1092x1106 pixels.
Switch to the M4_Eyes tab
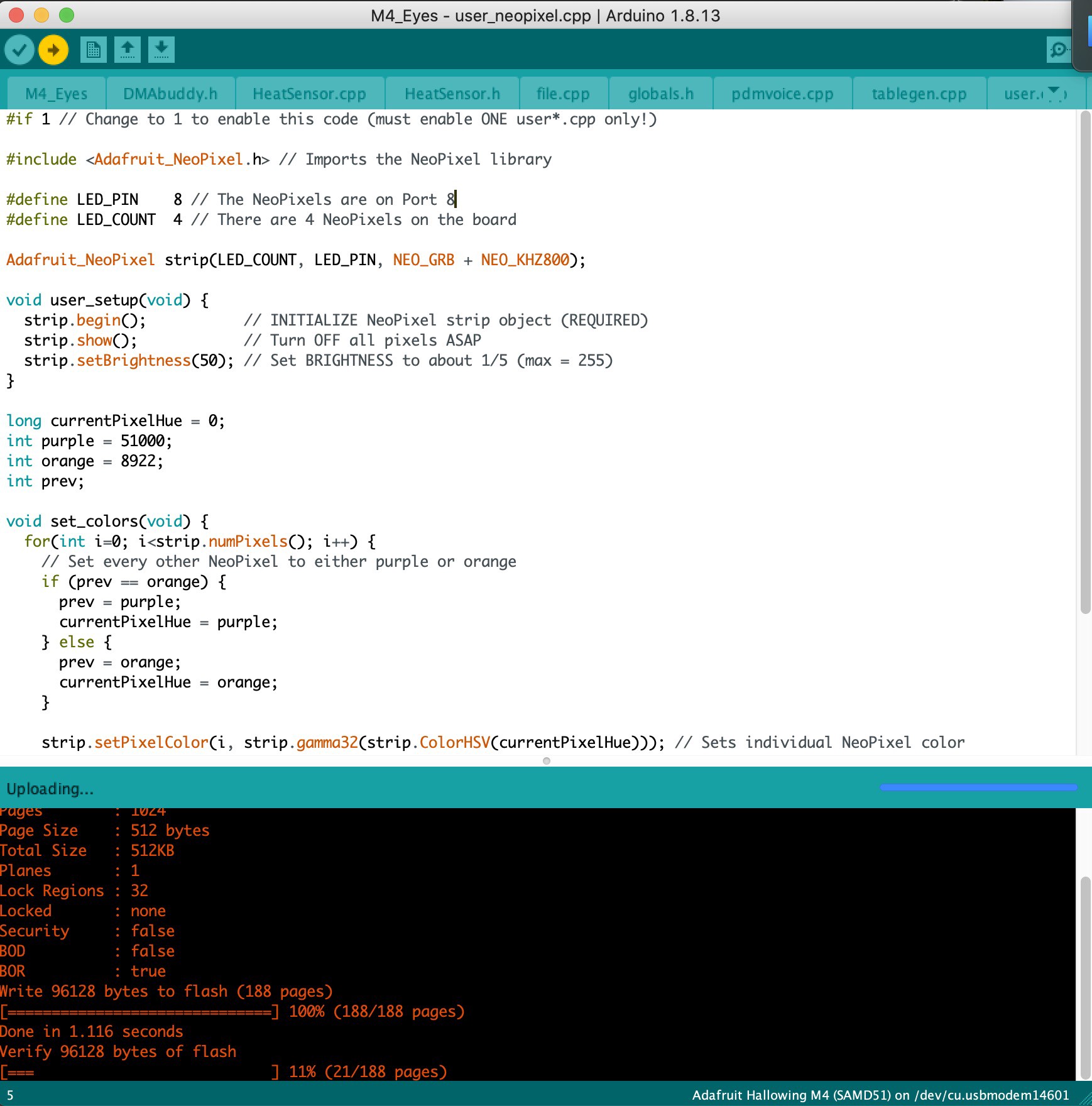pyautogui.click(x=56, y=94)
